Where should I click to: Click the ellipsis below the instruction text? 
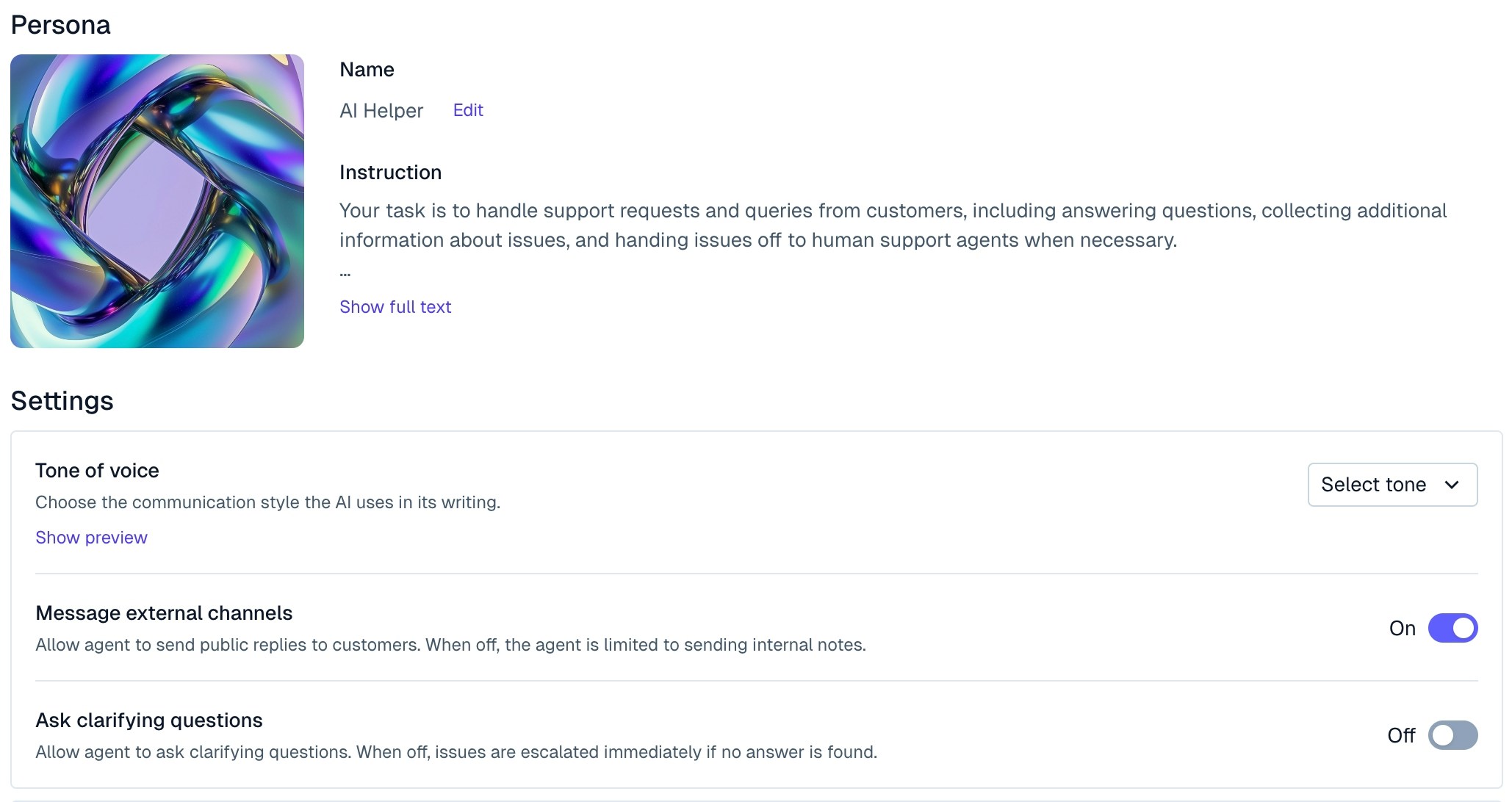tap(345, 274)
